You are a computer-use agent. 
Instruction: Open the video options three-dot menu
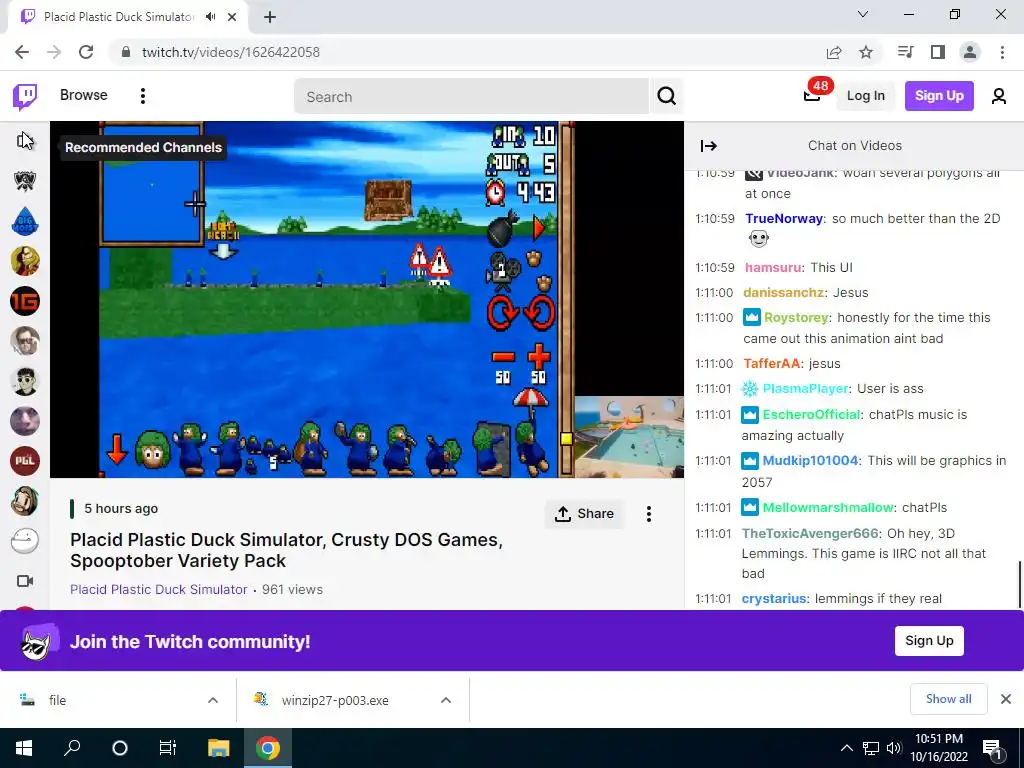tap(648, 514)
